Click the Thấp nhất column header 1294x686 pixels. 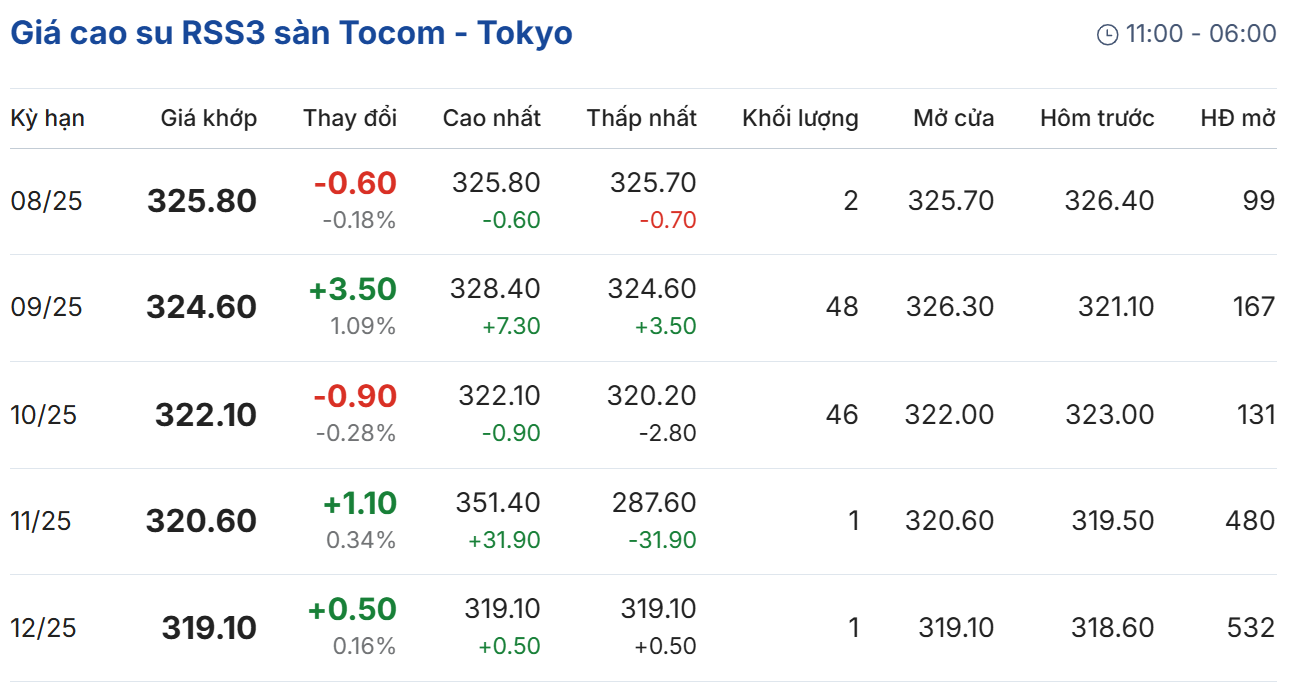pyautogui.click(x=641, y=118)
